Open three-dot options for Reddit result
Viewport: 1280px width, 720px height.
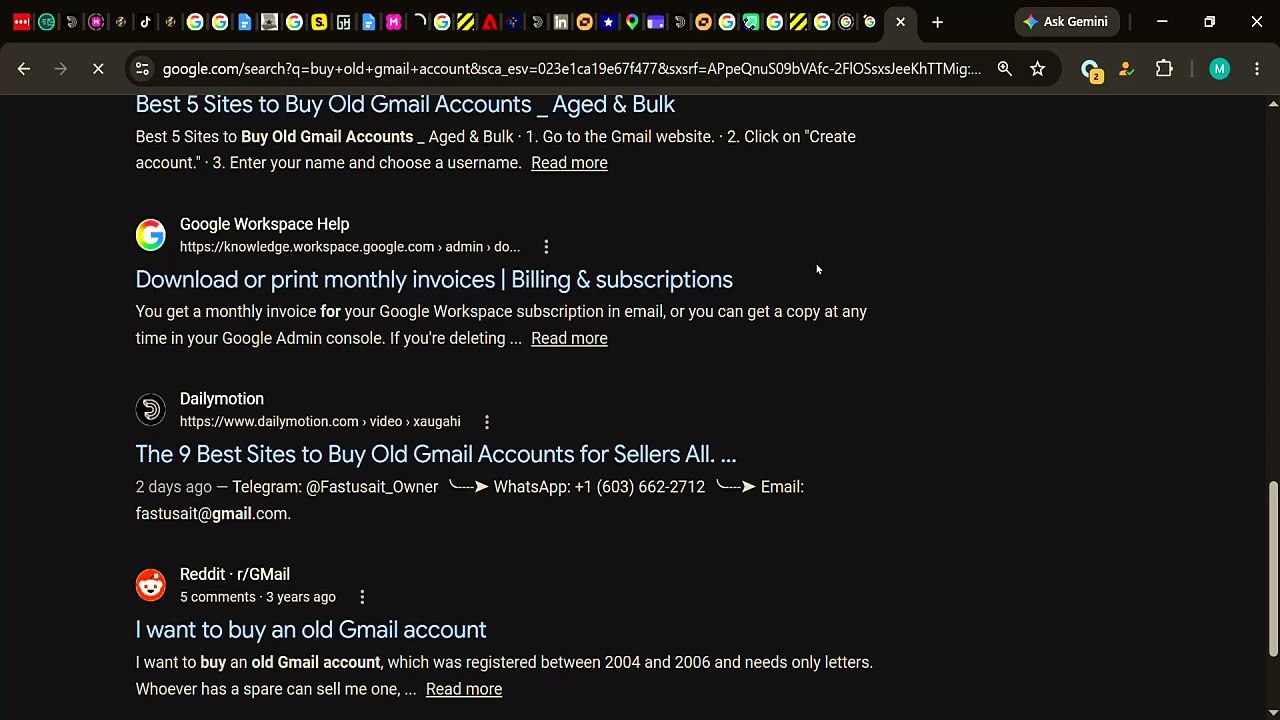click(x=362, y=597)
